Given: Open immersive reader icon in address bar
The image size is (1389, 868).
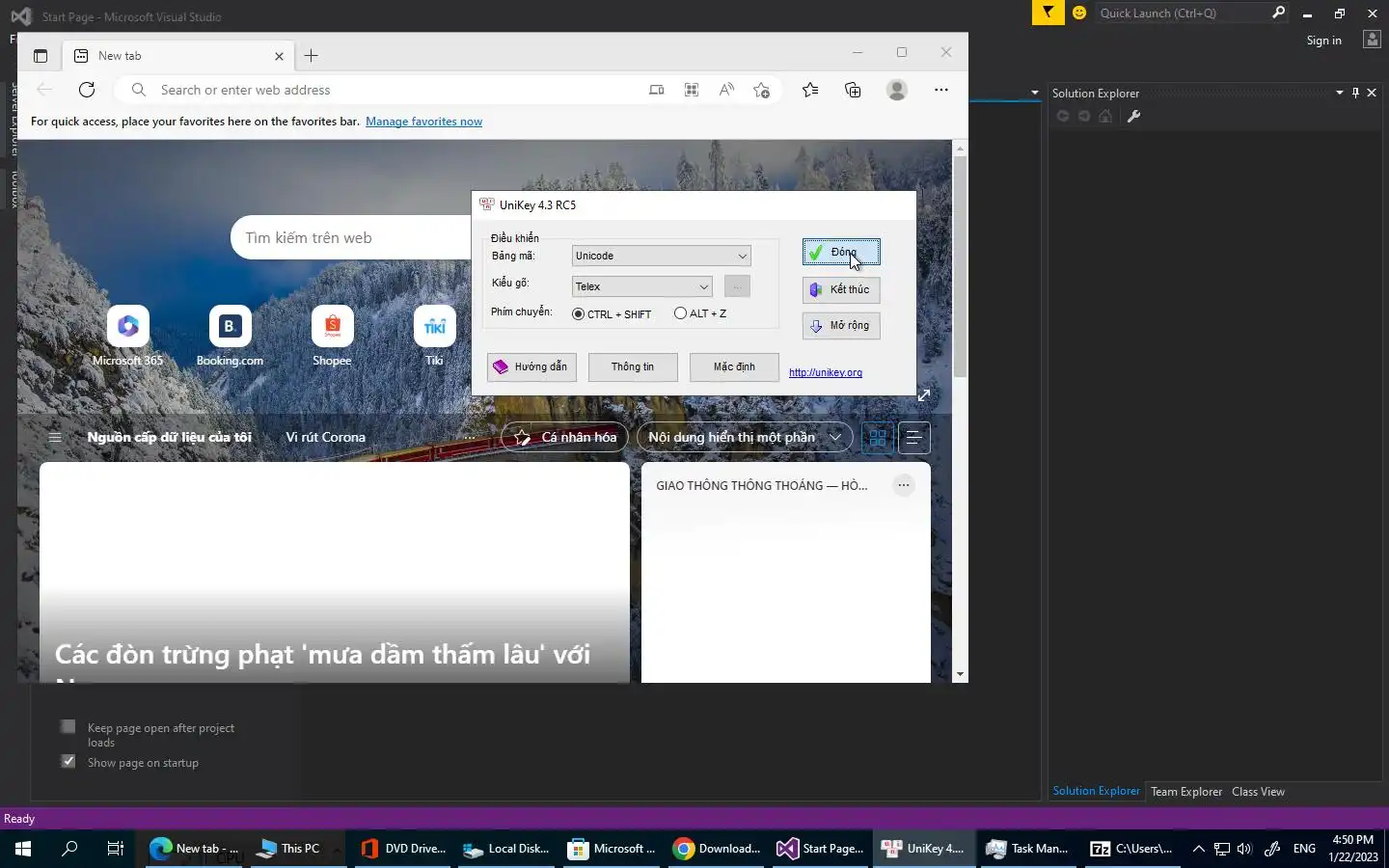Looking at the screenshot, I should coord(657,90).
